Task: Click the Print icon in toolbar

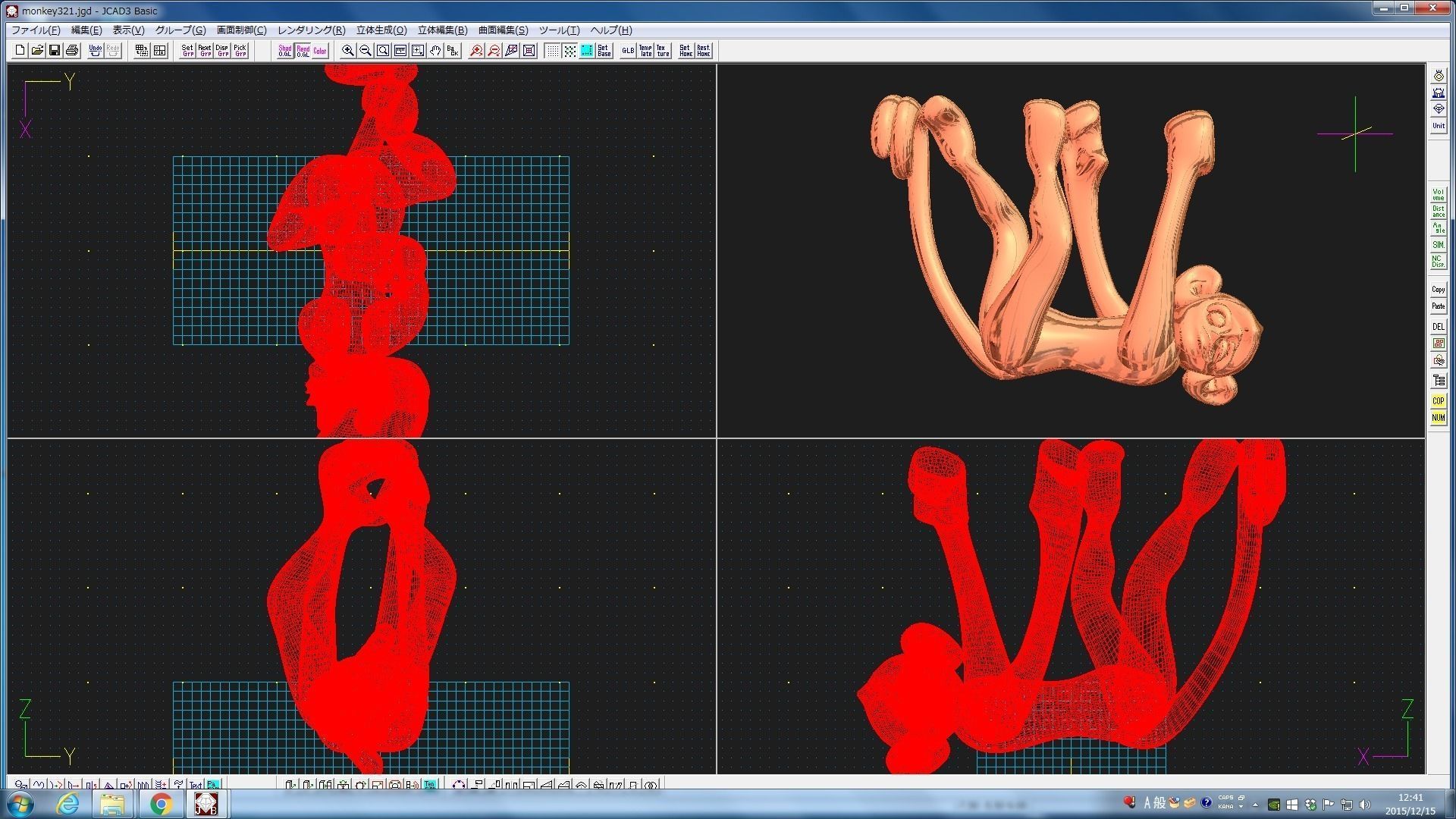Action: 72,51
